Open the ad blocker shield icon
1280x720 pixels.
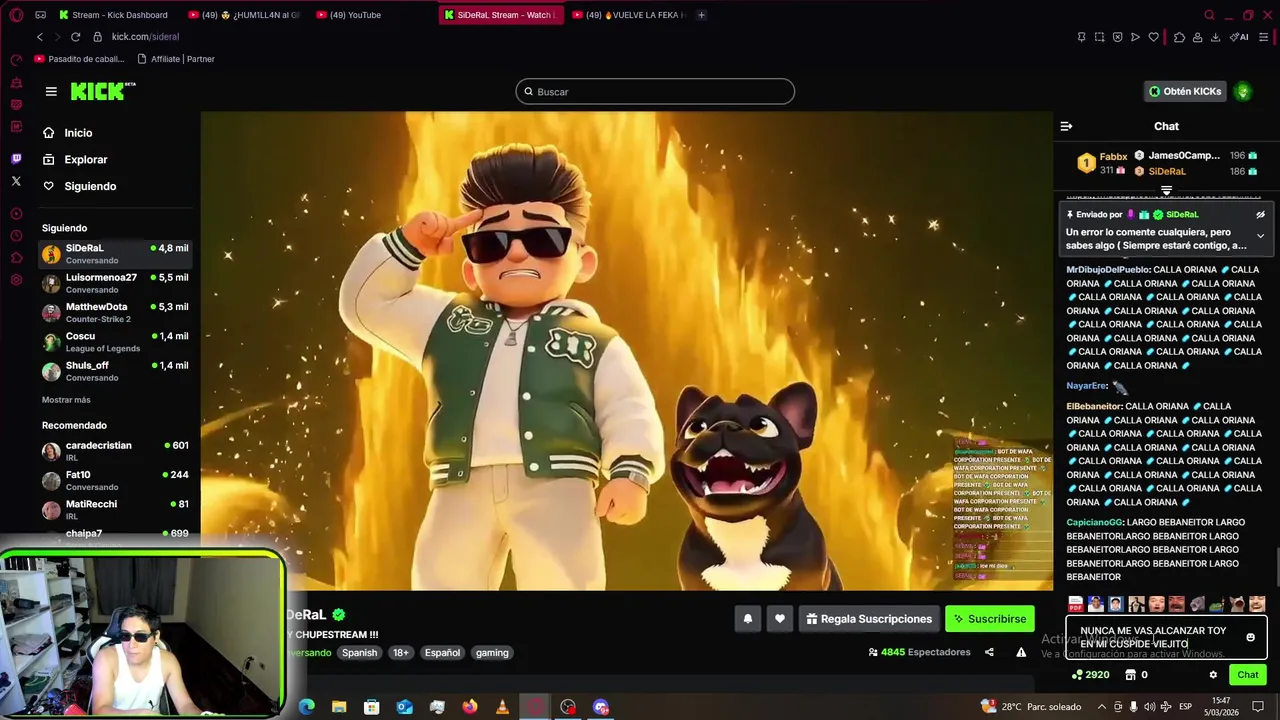point(1117,37)
